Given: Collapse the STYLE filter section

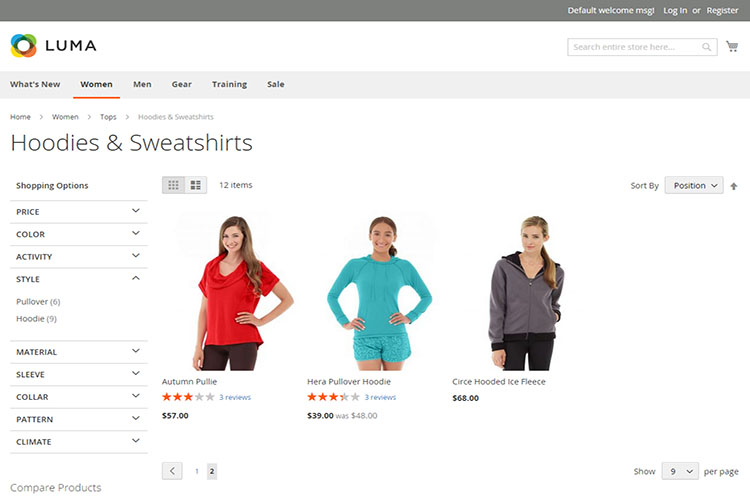Looking at the screenshot, I should pos(78,279).
